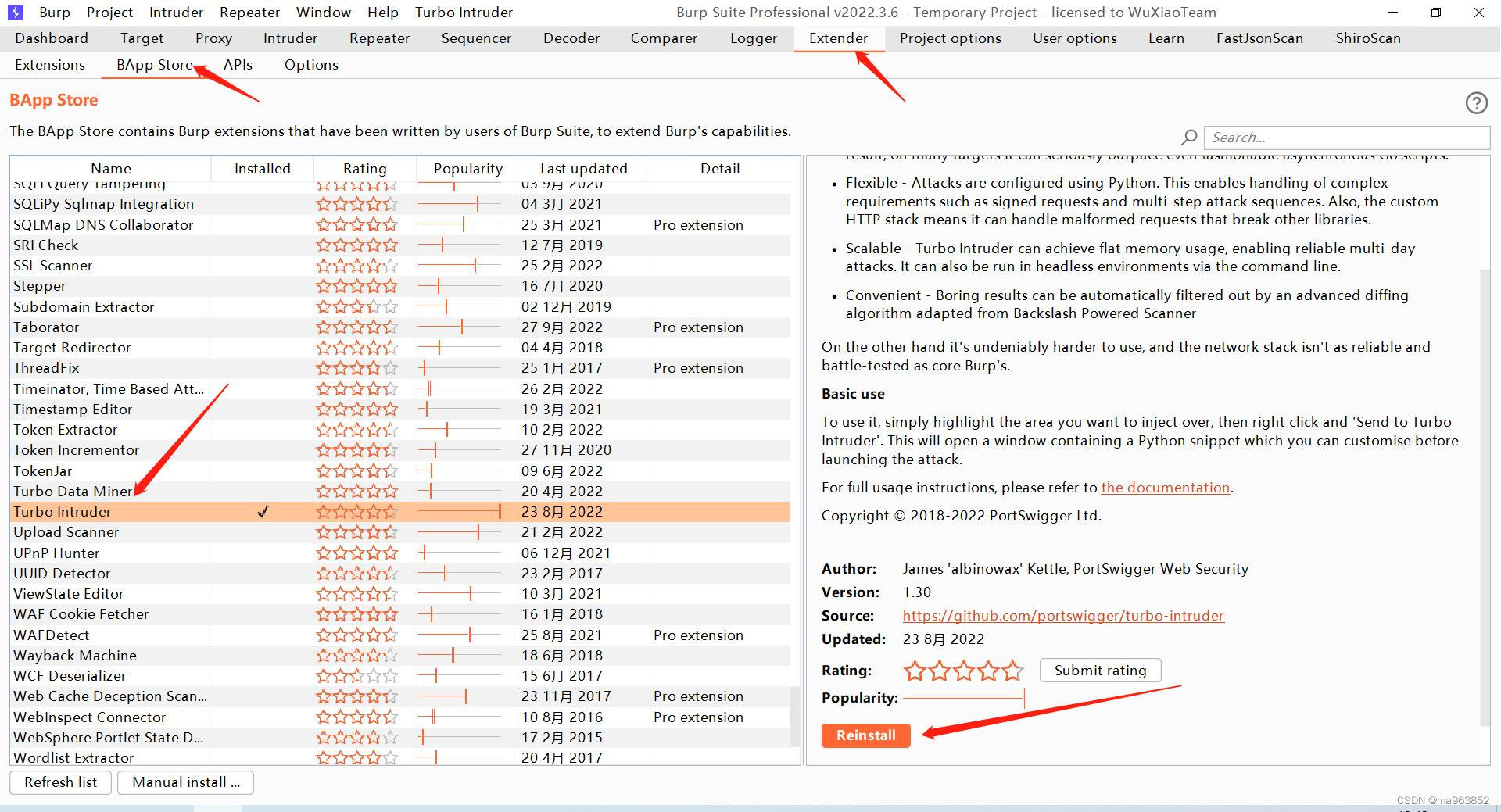Select the Turbo Data Miner row

[400, 492]
